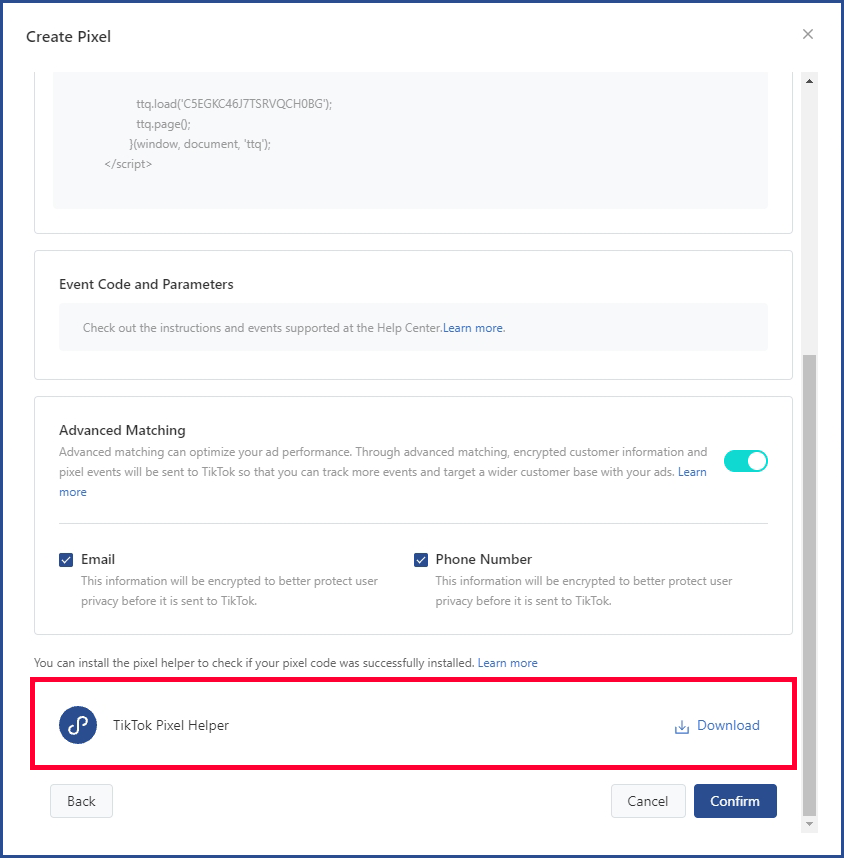Open Learn more link about installing pixel helper
Screen dimensions: 844x858
pyautogui.click(x=507, y=663)
